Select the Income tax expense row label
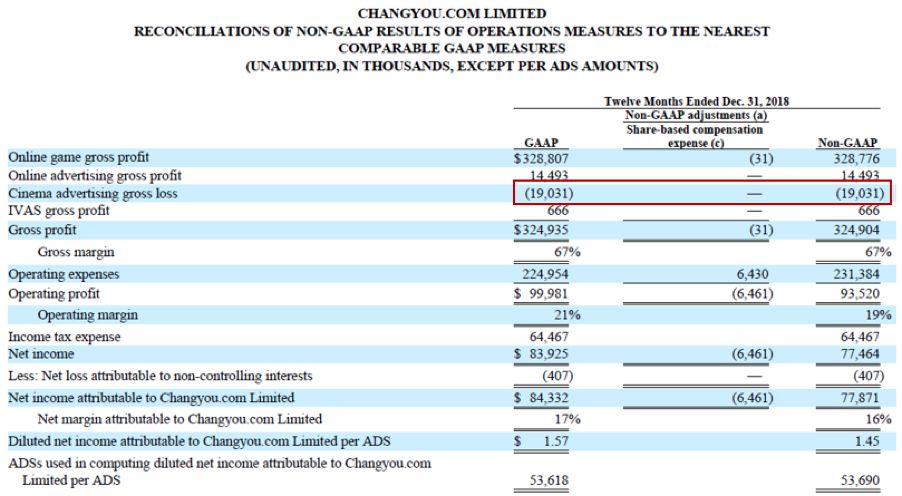This screenshot has height=496, width=902. (x=64, y=337)
